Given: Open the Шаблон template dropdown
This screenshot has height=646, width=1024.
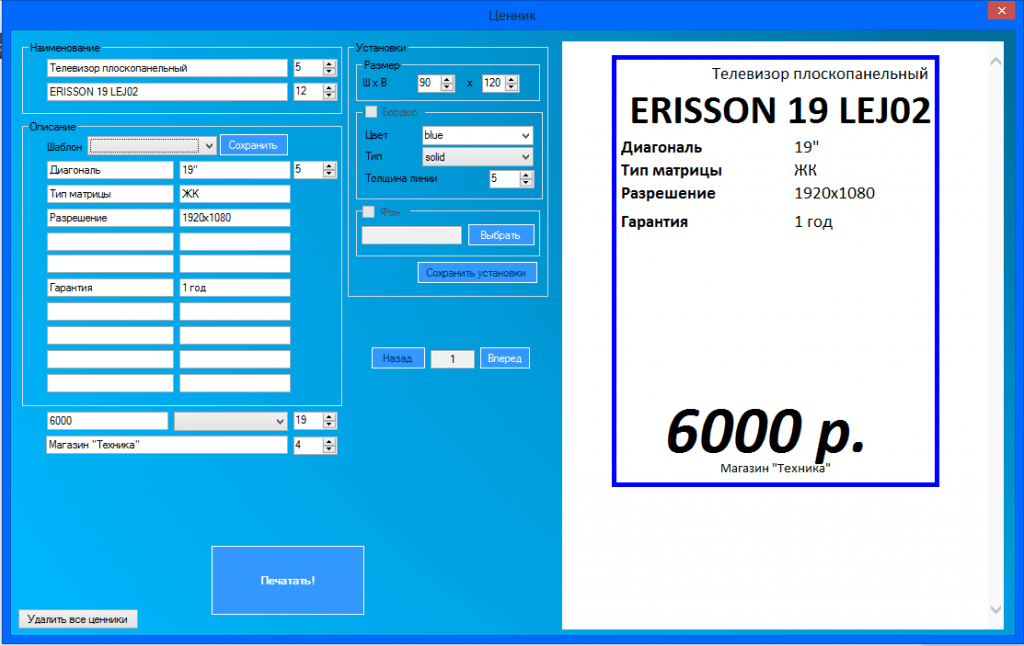Looking at the screenshot, I should [153, 146].
